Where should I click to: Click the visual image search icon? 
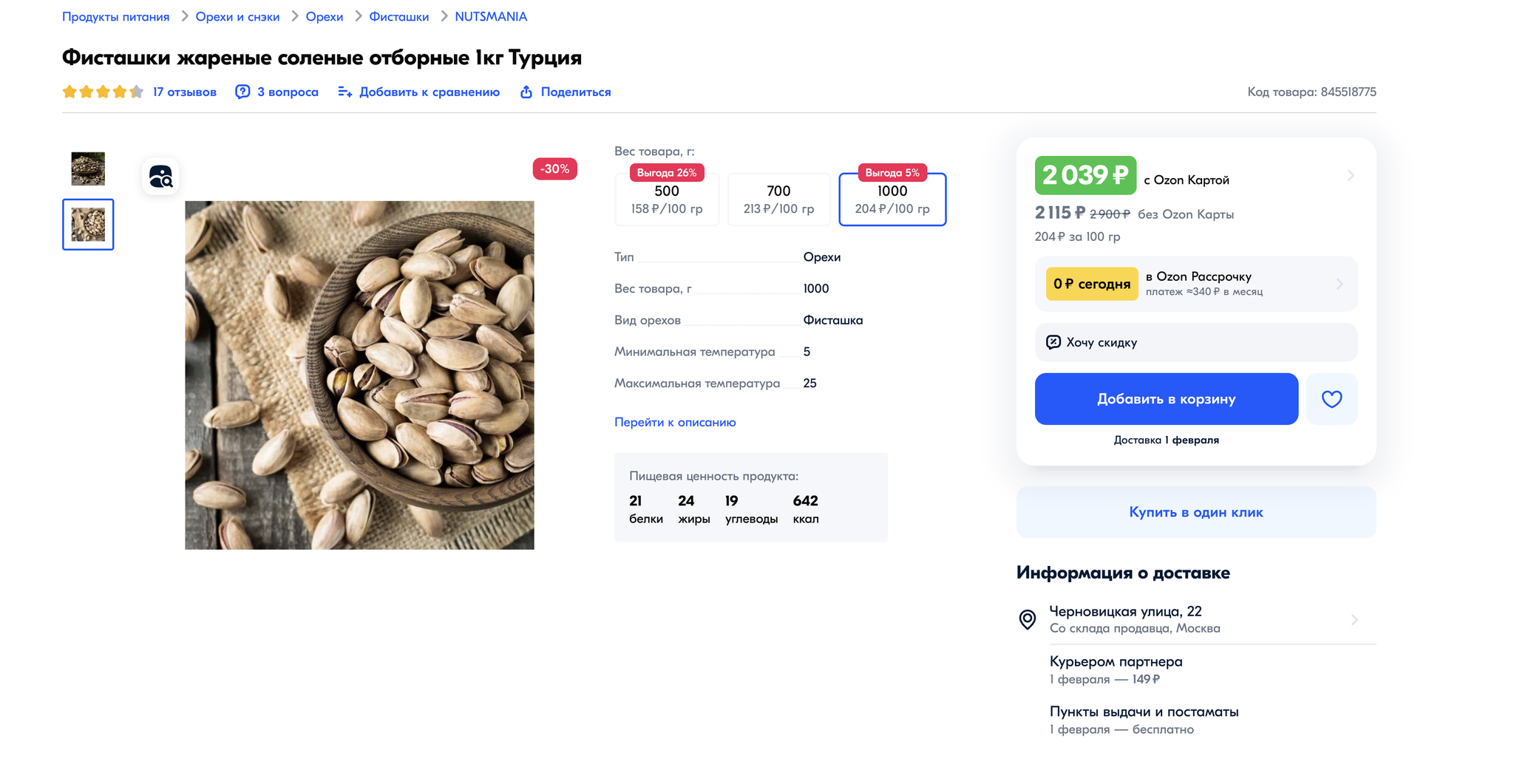tap(160, 177)
